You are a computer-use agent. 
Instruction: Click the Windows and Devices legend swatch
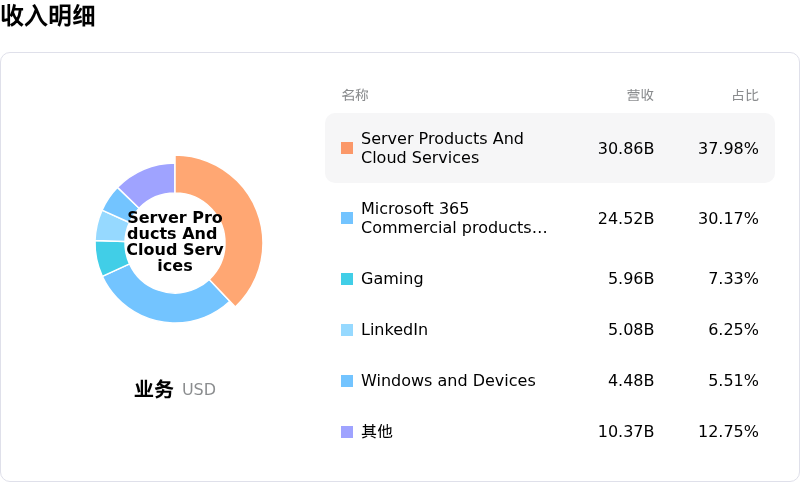(347, 381)
